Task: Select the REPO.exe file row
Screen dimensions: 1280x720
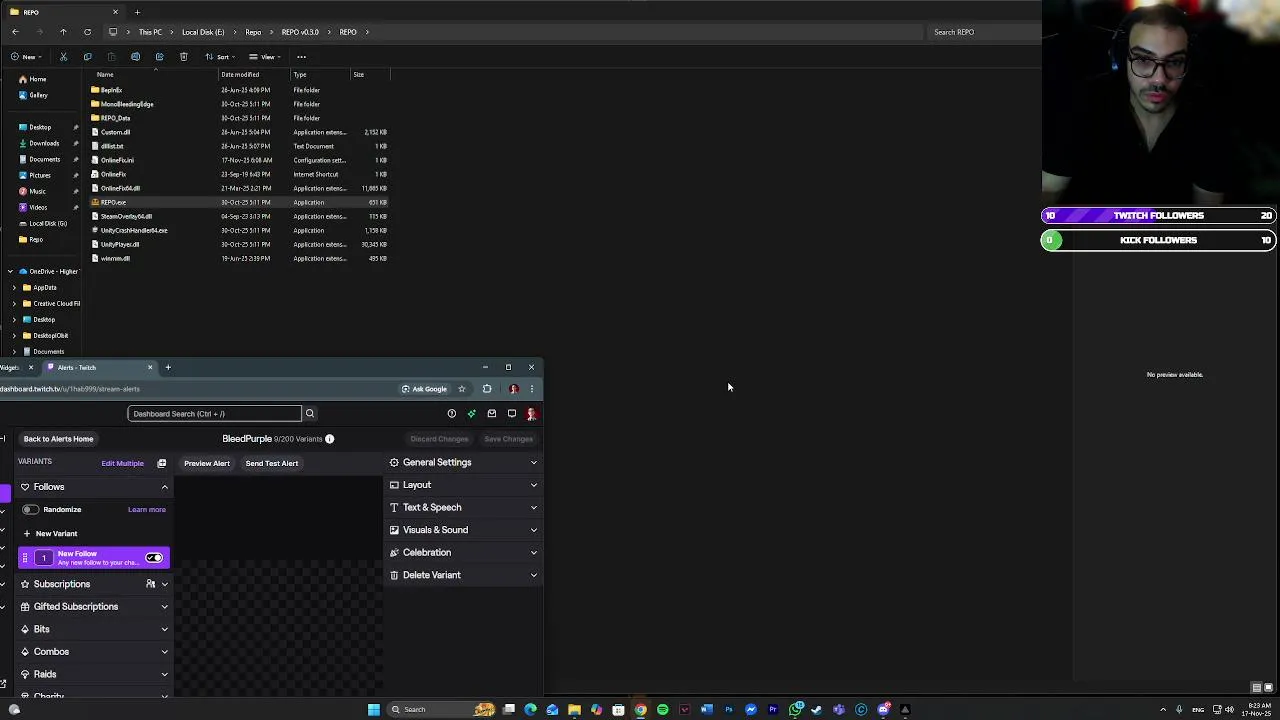Action: 238,202
